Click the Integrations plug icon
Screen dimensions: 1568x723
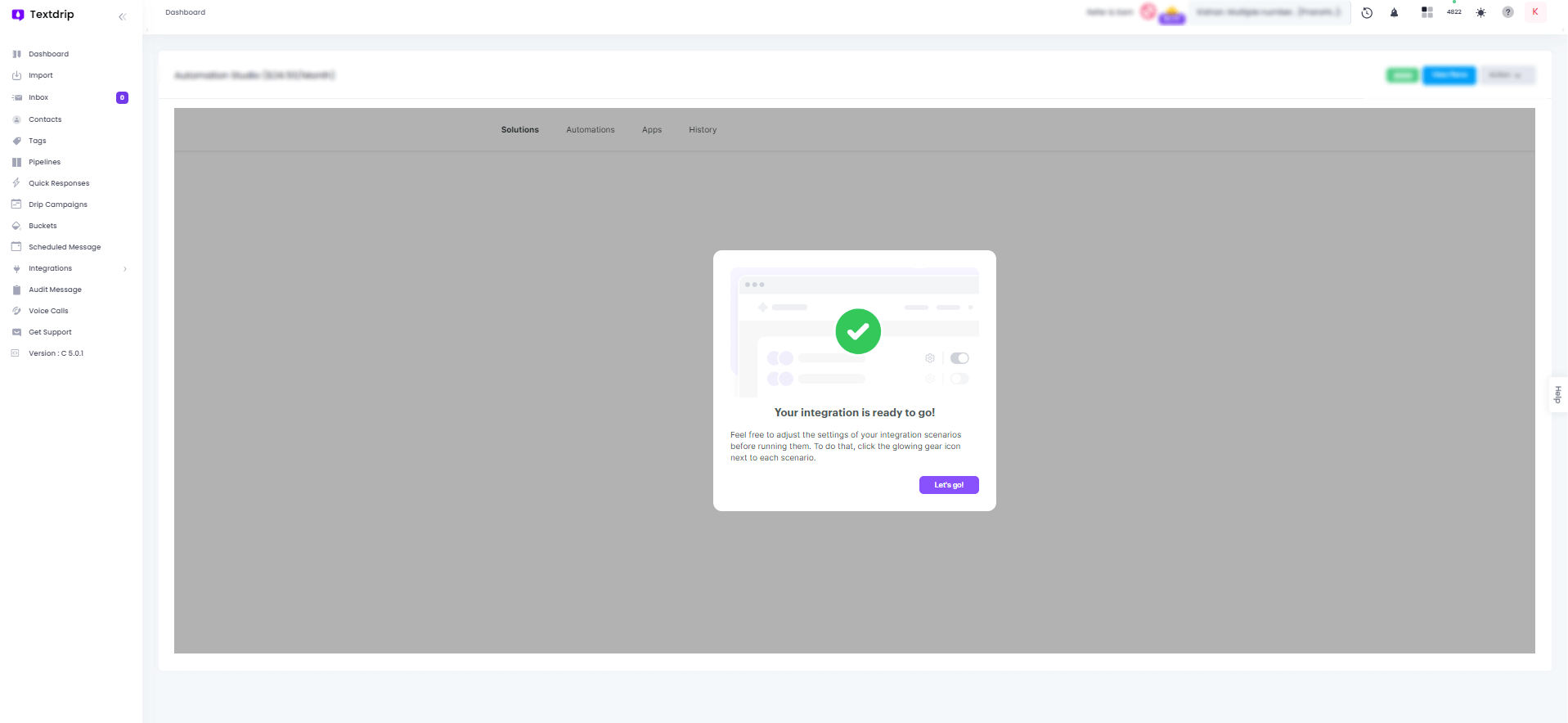click(16, 268)
